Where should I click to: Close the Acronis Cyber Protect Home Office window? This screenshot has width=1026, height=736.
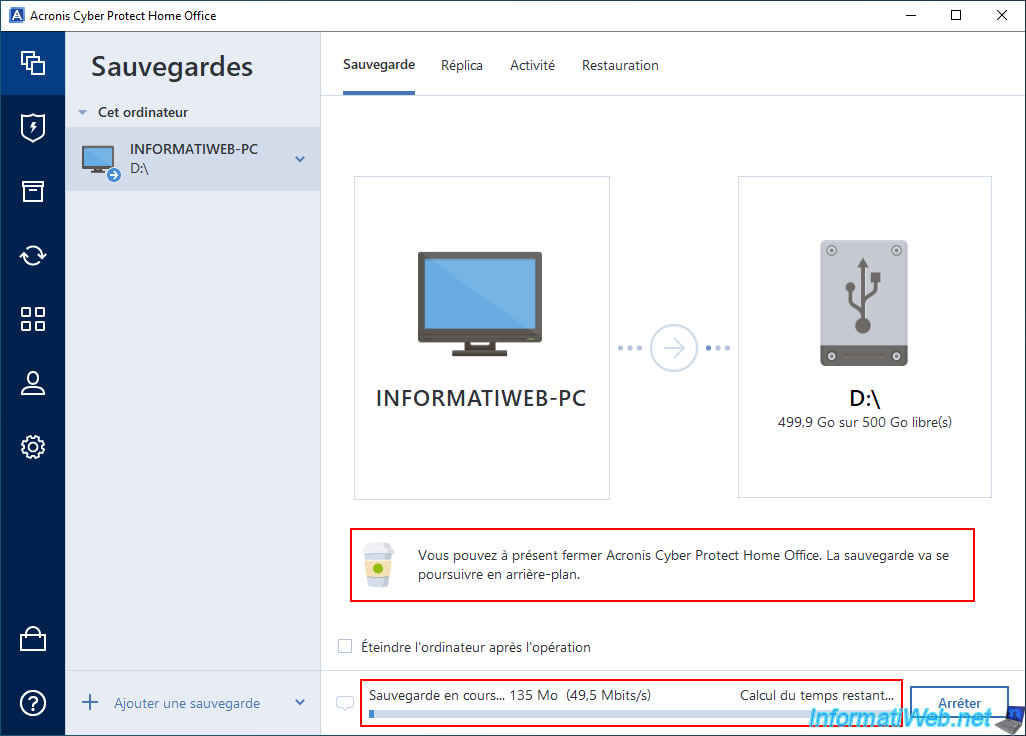tap(1001, 15)
